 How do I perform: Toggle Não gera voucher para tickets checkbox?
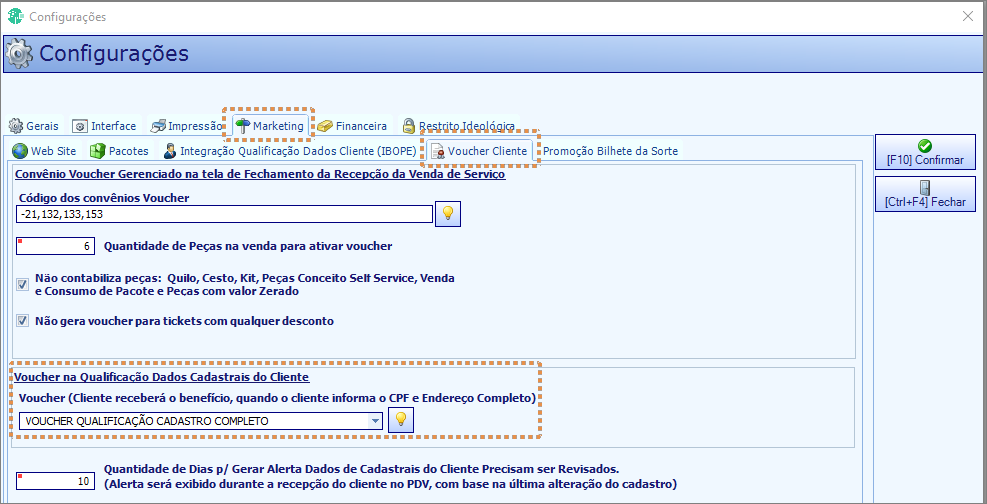tap(23, 321)
